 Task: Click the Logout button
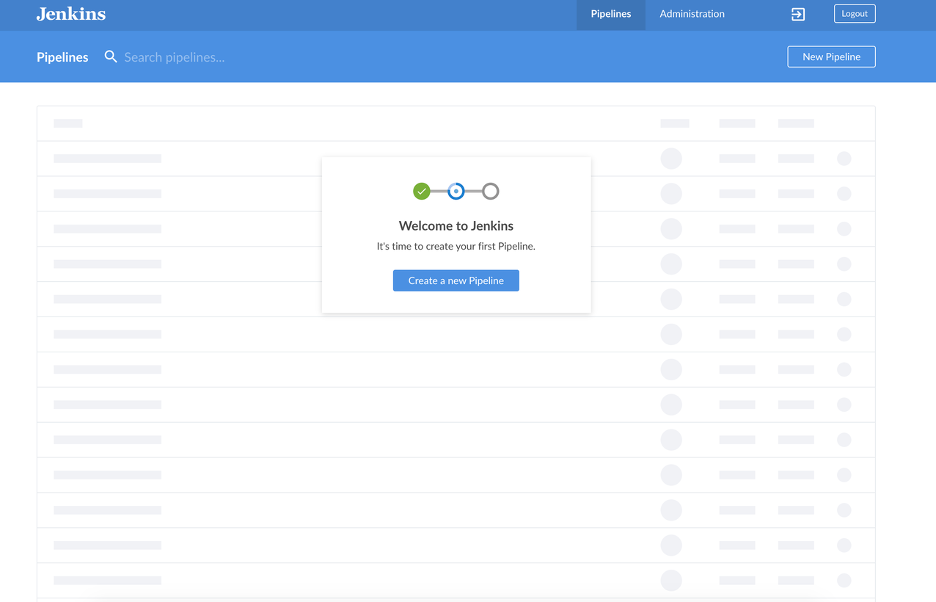(x=854, y=14)
